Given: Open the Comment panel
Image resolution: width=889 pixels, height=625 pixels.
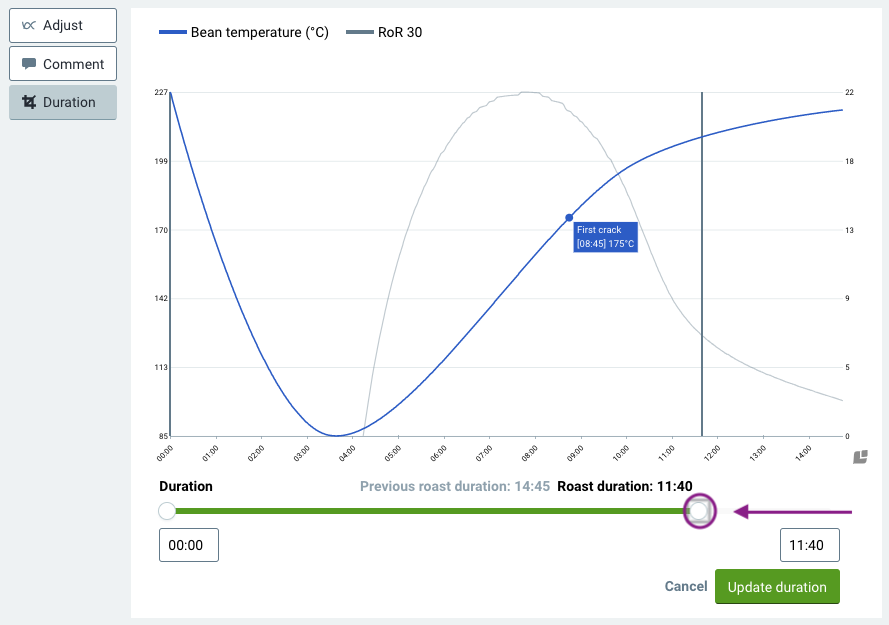Looking at the screenshot, I should 63,64.
